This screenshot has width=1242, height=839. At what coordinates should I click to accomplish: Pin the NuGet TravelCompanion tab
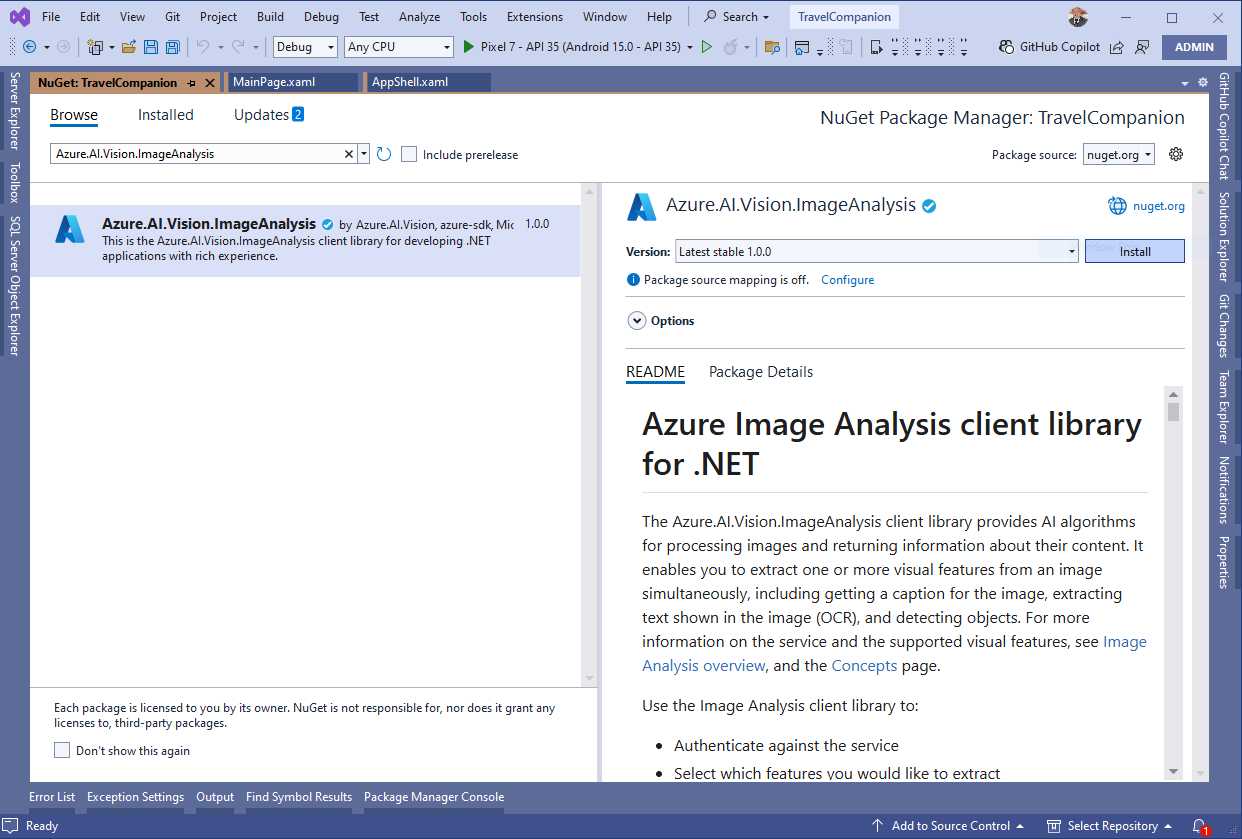pos(192,83)
